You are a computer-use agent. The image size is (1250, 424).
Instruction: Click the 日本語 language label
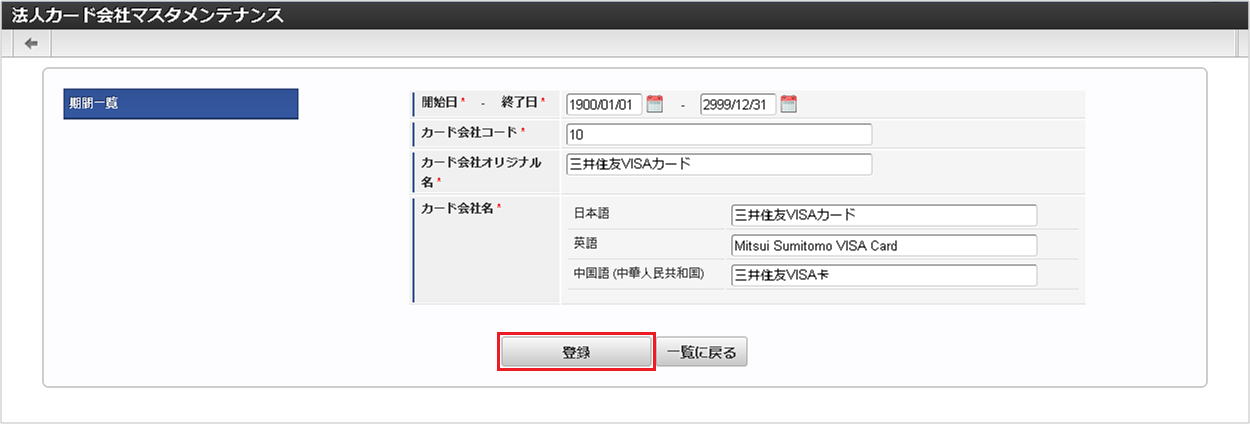pos(591,214)
